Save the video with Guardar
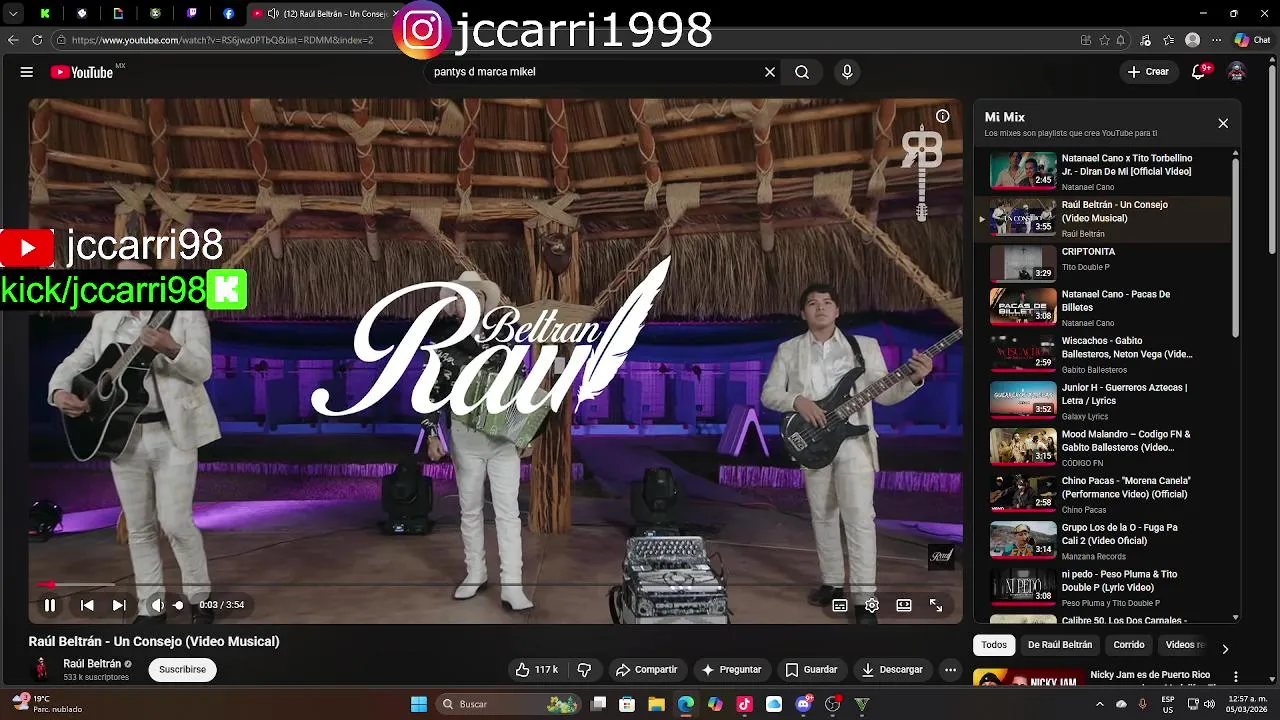1280x720 pixels. coord(811,670)
